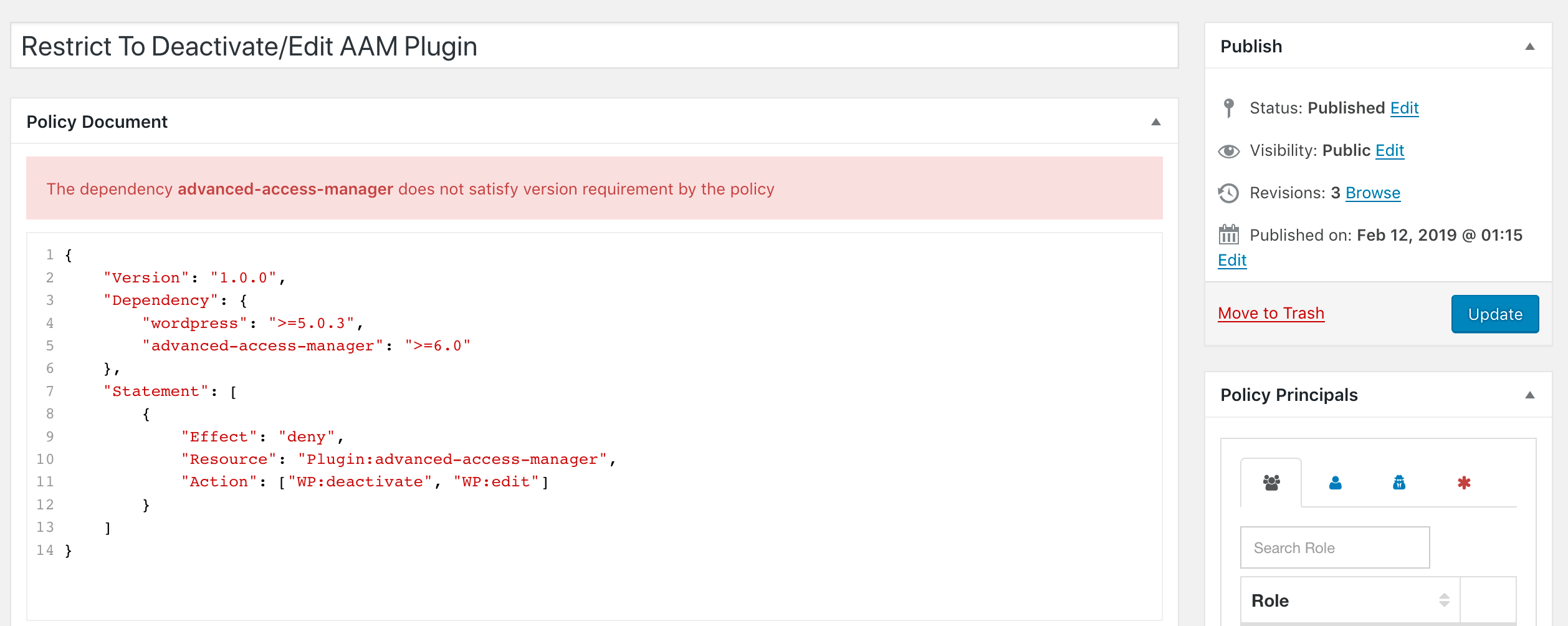Click the visibility eye icon
The height and width of the screenshot is (626, 1568).
click(1228, 151)
